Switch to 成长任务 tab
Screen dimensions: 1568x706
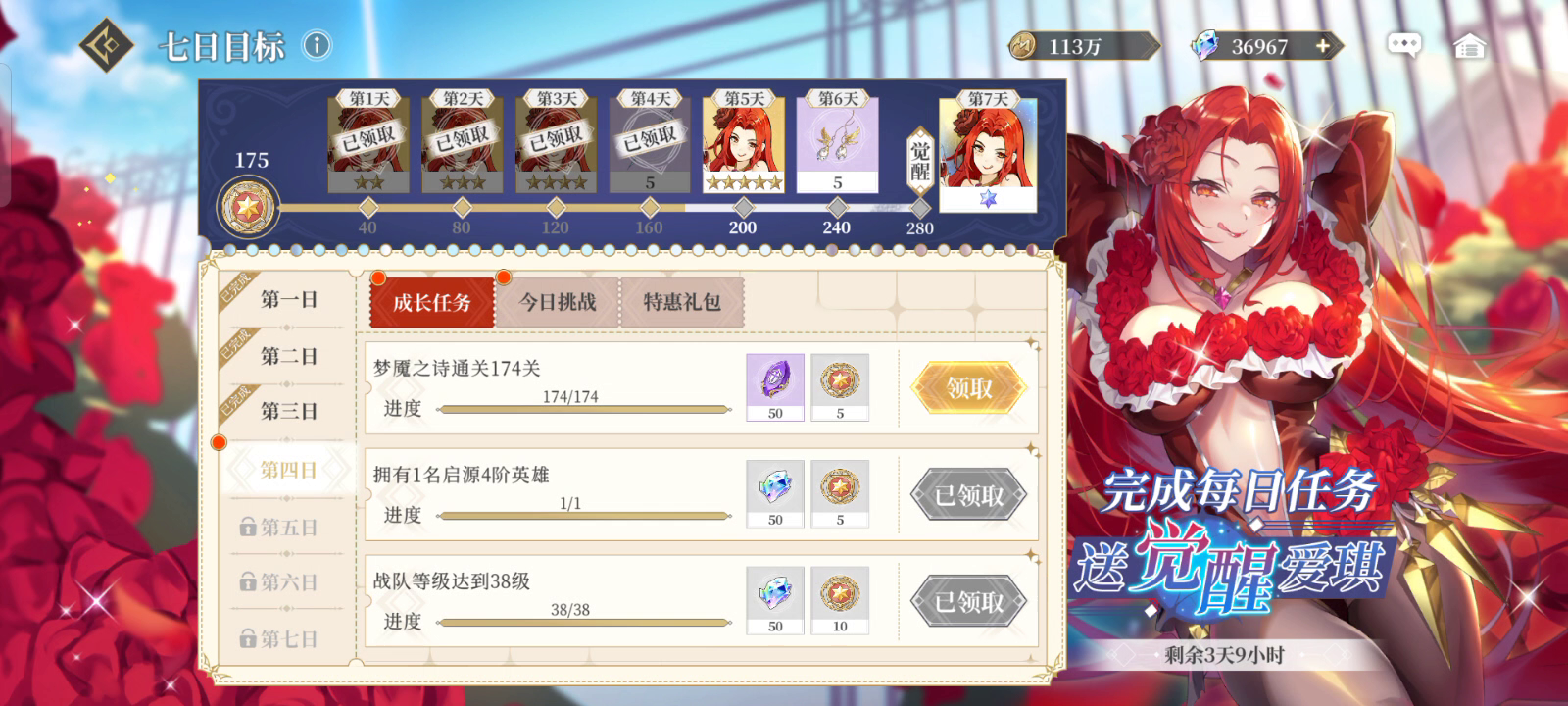(431, 302)
